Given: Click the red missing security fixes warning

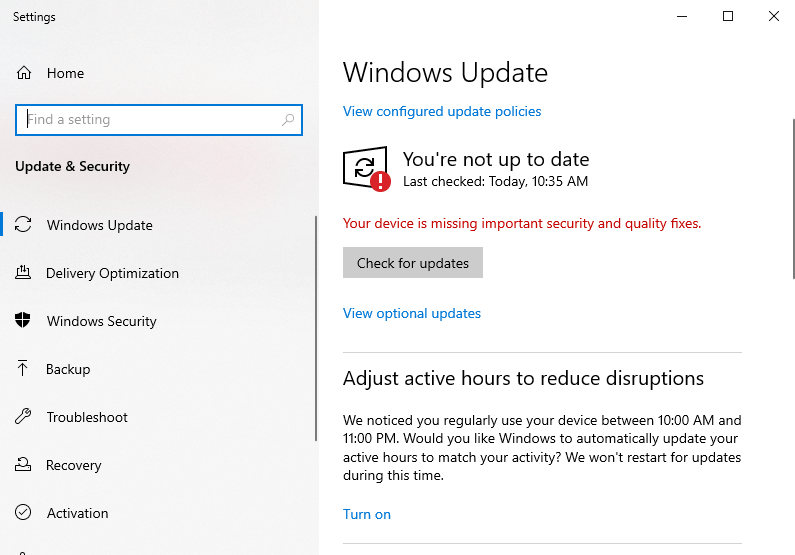Looking at the screenshot, I should (522, 224).
